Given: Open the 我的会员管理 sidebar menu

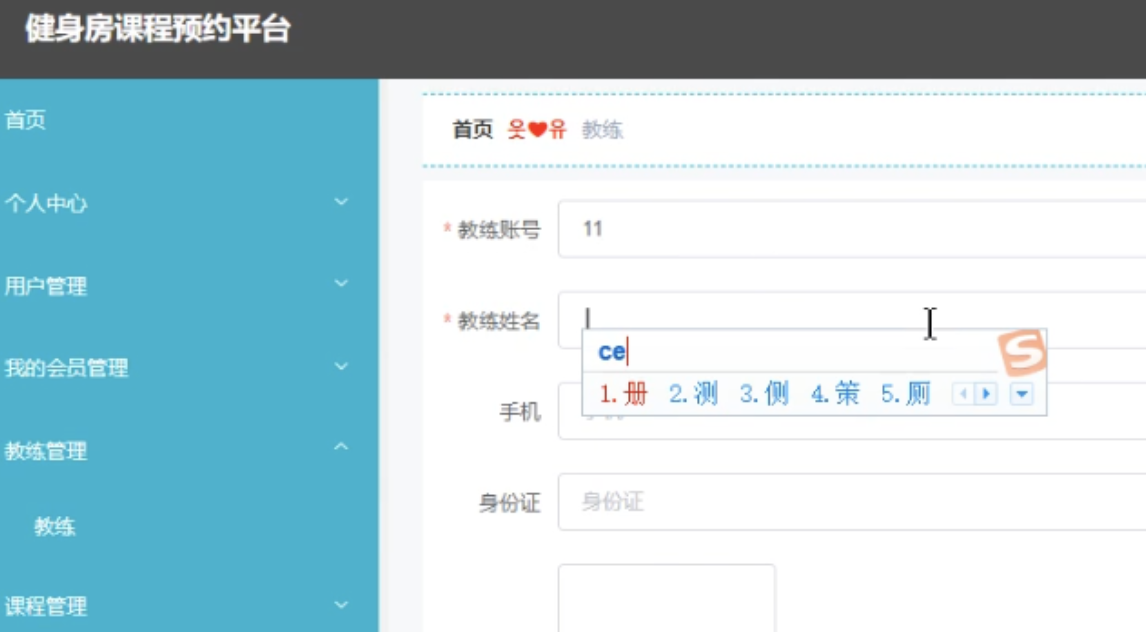Looking at the screenshot, I should click(x=189, y=368).
